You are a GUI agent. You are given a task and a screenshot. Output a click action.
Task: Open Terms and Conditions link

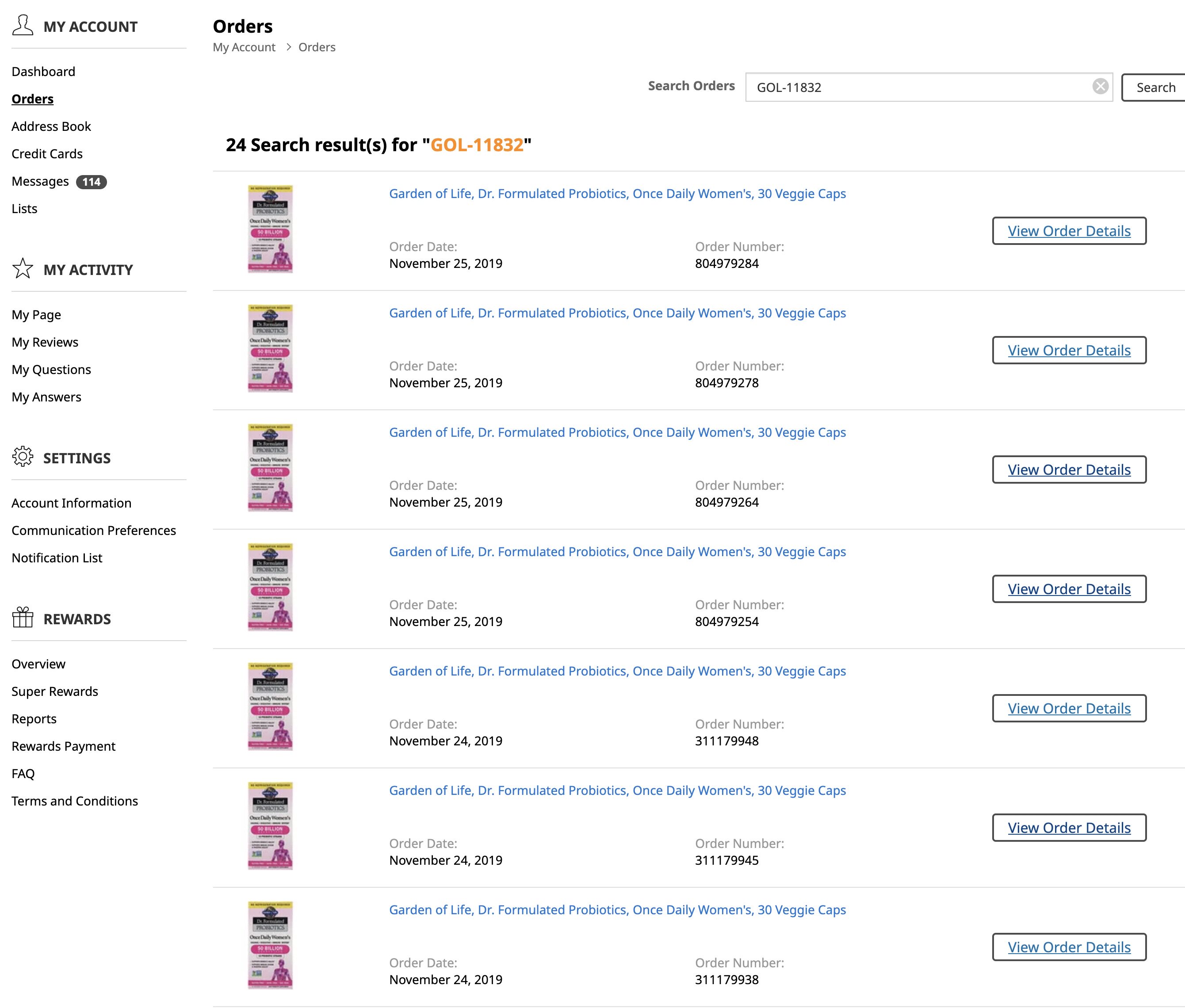pyautogui.click(x=75, y=801)
